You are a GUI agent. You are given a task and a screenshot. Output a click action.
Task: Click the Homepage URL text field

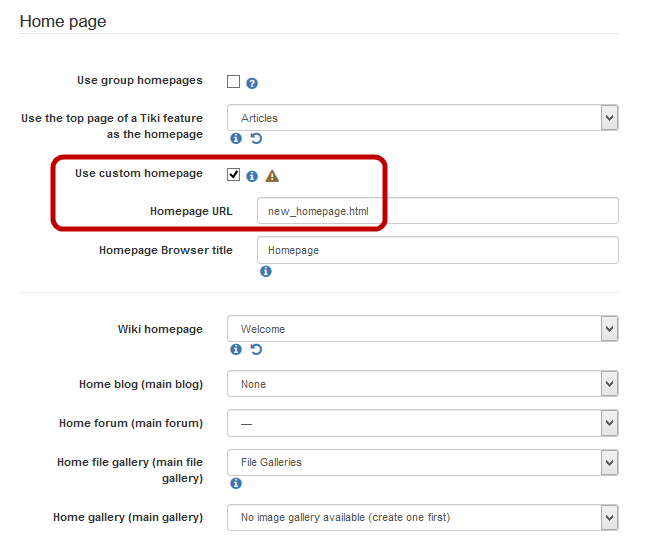pyautogui.click(x=437, y=211)
